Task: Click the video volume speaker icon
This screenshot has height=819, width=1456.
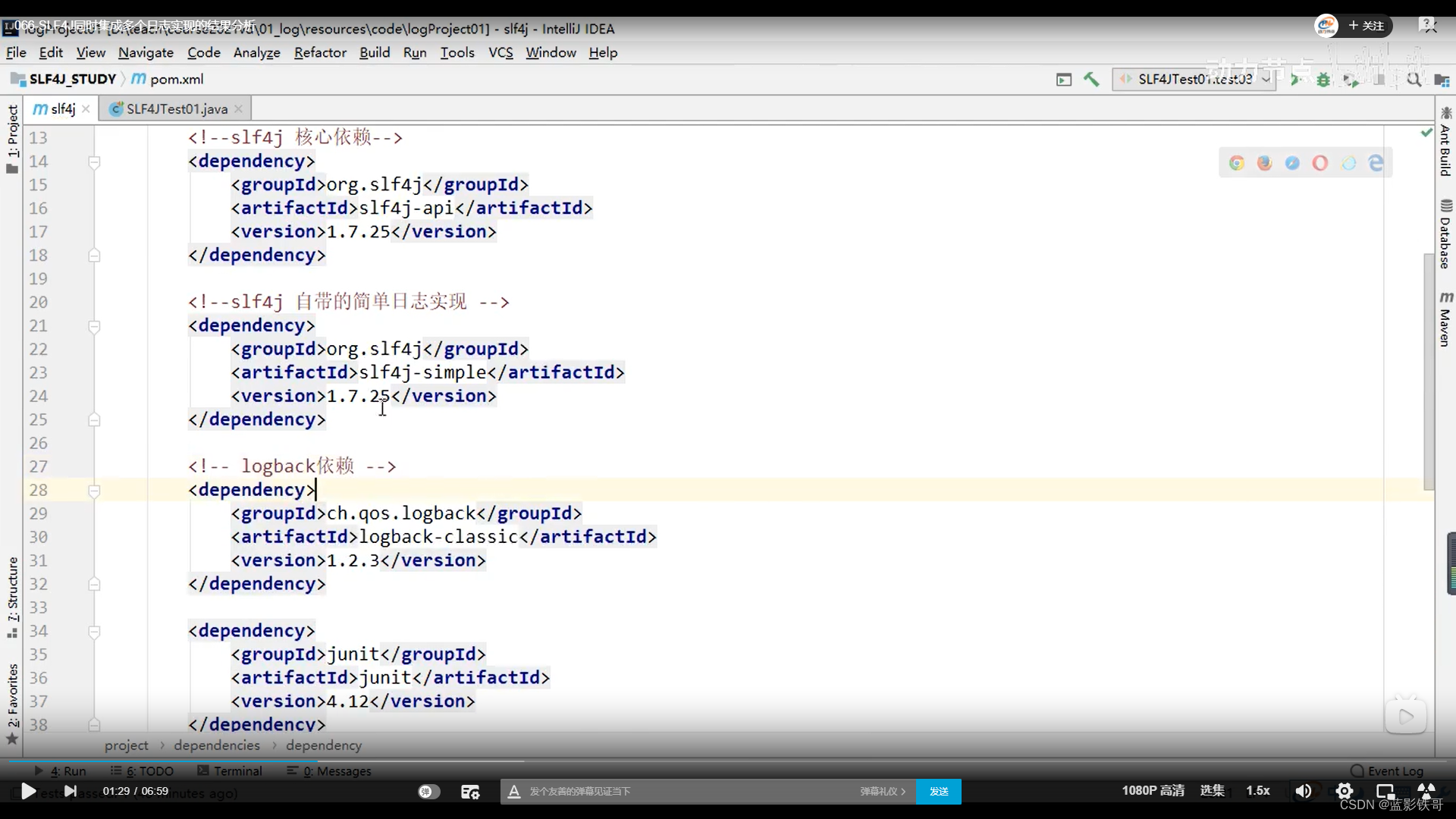Action: click(x=1303, y=791)
